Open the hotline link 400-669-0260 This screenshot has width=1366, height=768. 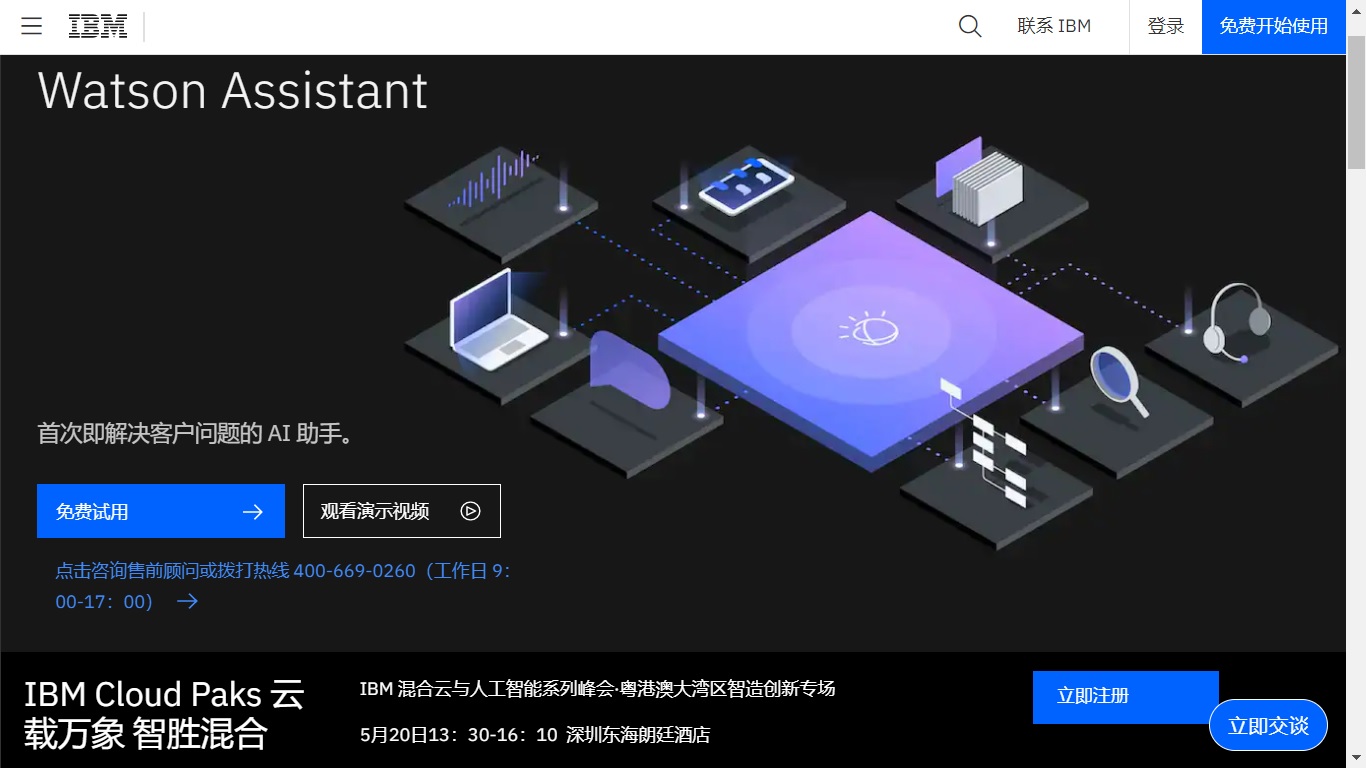pos(283,586)
